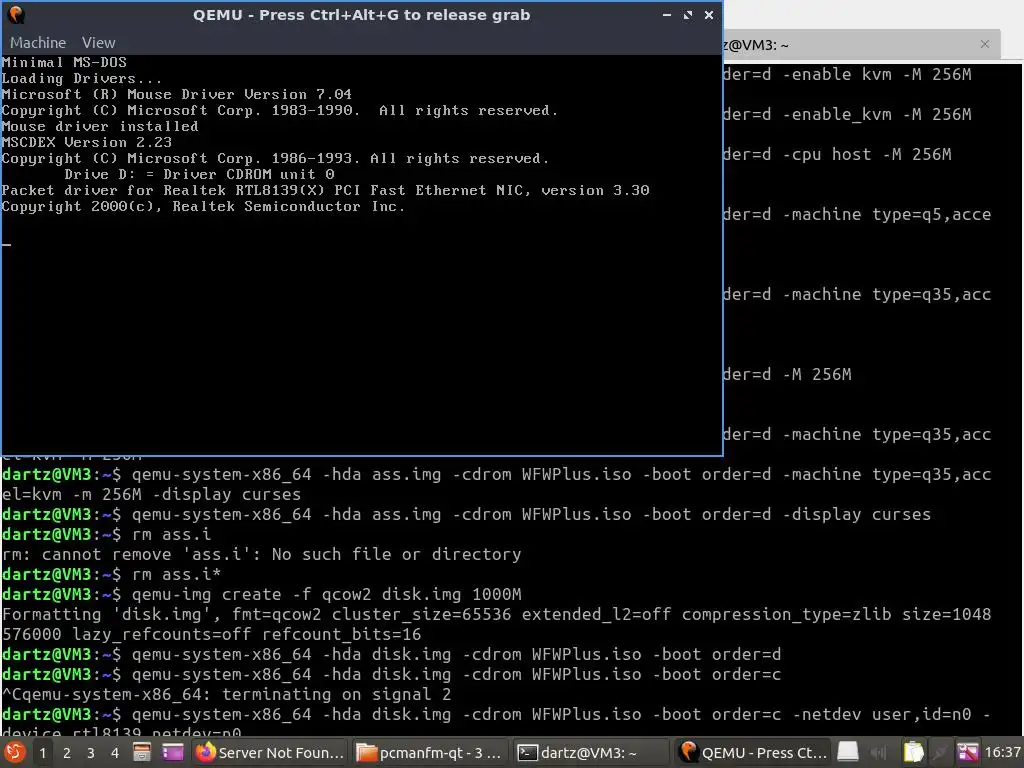Launch the file manager from the quick-launch icon
Image resolution: width=1024 pixels, height=768 pixels.
(142, 752)
